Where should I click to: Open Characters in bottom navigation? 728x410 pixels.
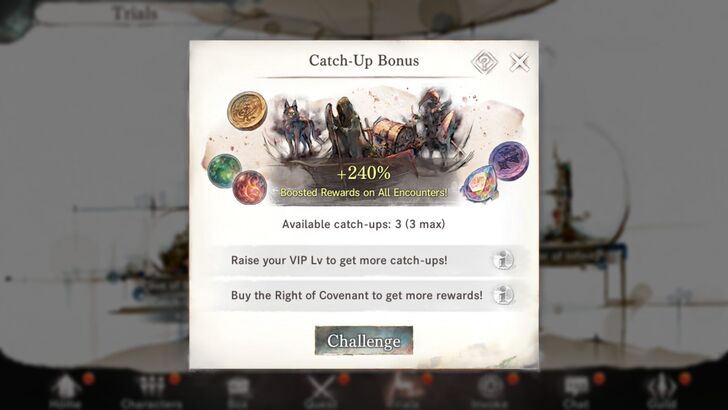tap(151, 391)
